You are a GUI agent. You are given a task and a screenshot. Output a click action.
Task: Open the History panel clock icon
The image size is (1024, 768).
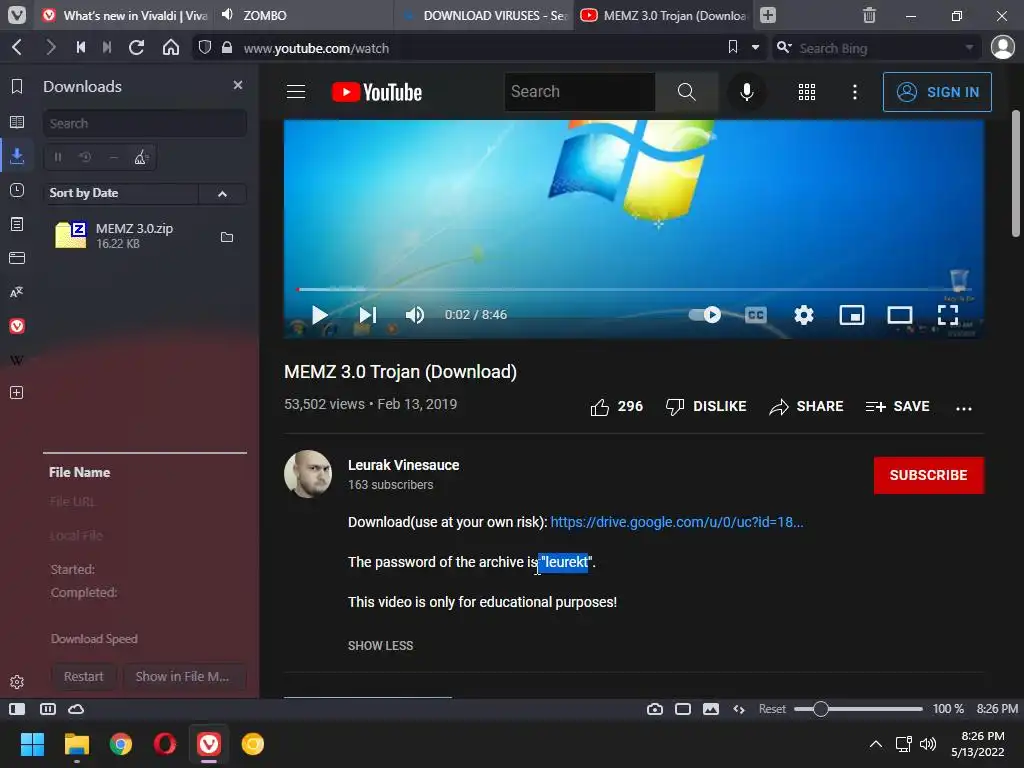(17, 190)
